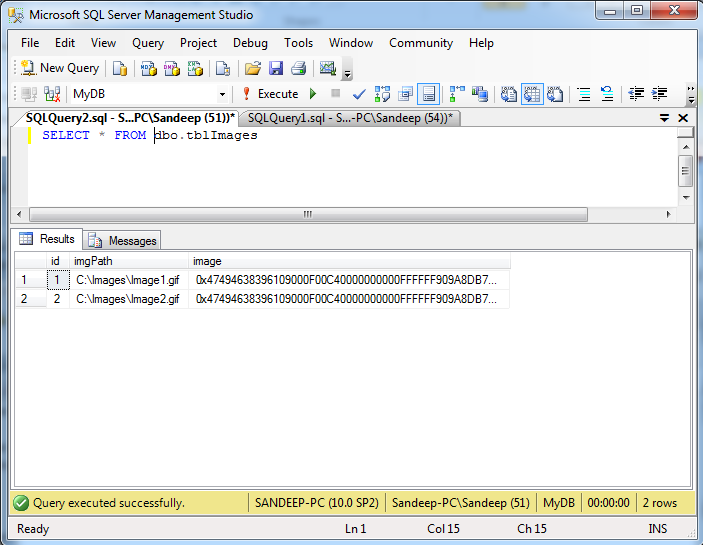
Task: Open the MyDB available databases dropdown
Action: click(222, 95)
